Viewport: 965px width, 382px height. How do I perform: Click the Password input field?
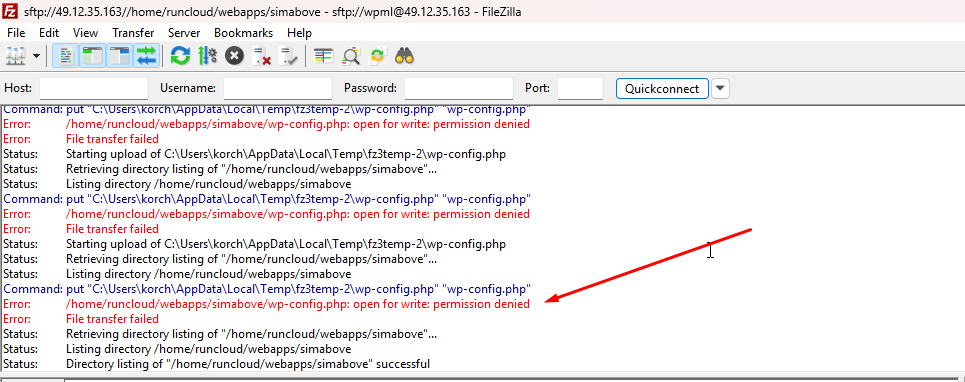(458, 89)
